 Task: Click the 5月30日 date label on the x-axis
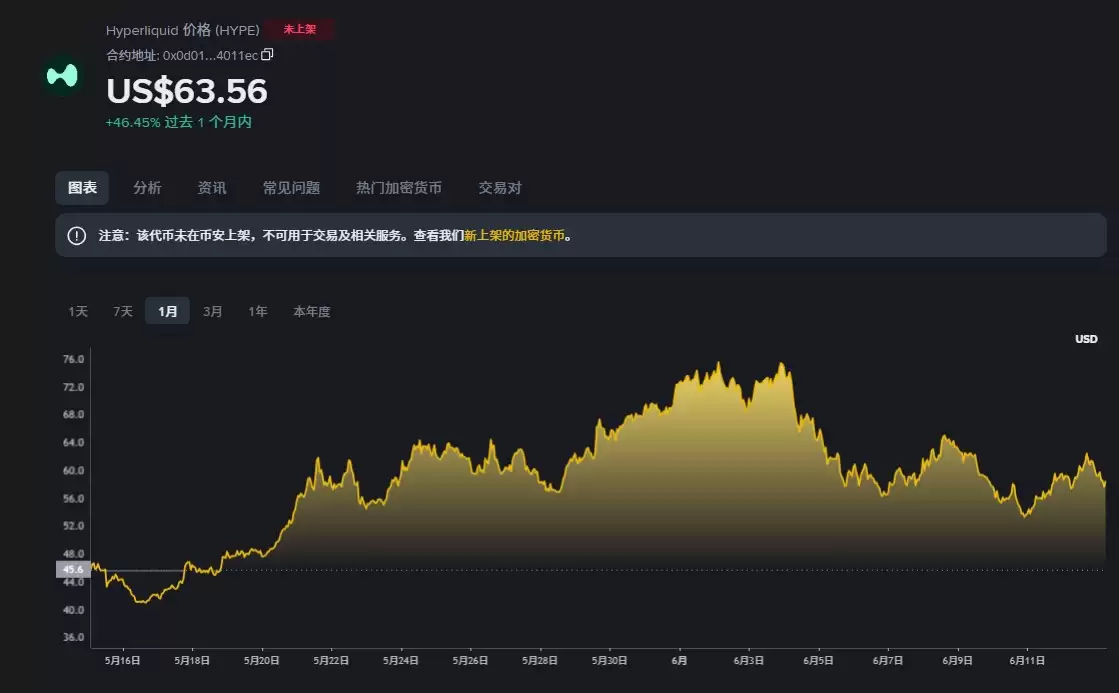(x=609, y=661)
